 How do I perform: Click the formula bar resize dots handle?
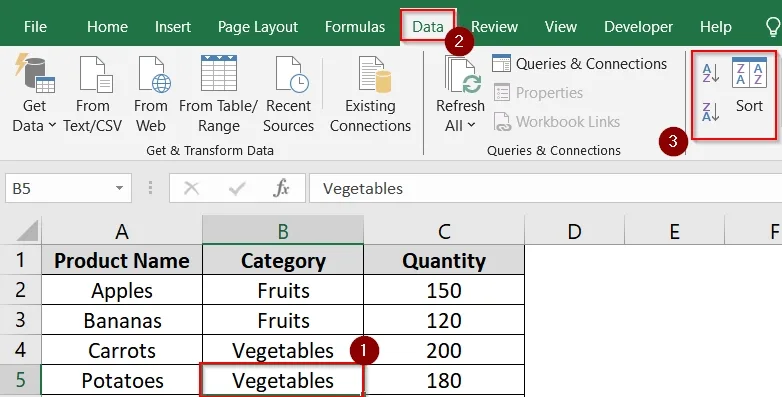coord(150,189)
